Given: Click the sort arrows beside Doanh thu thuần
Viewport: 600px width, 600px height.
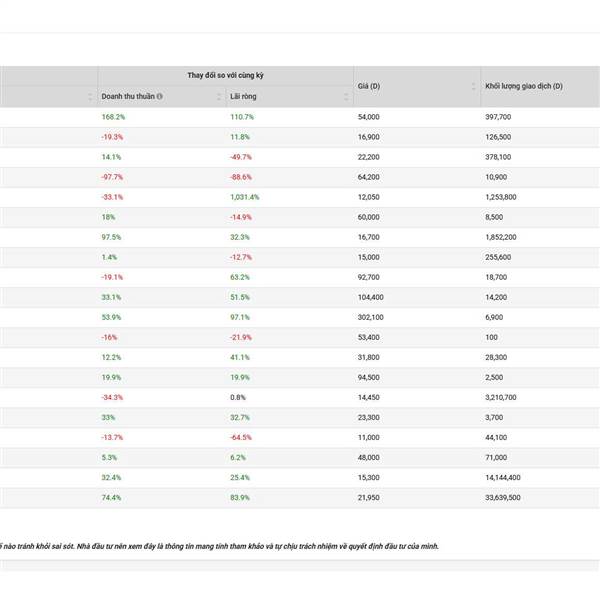Looking at the screenshot, I should (x=219, y=97).
